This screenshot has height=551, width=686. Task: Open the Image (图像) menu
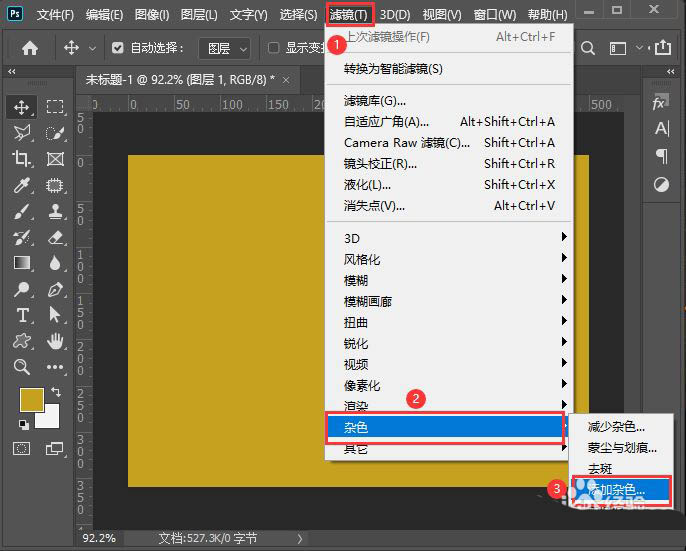152,15
